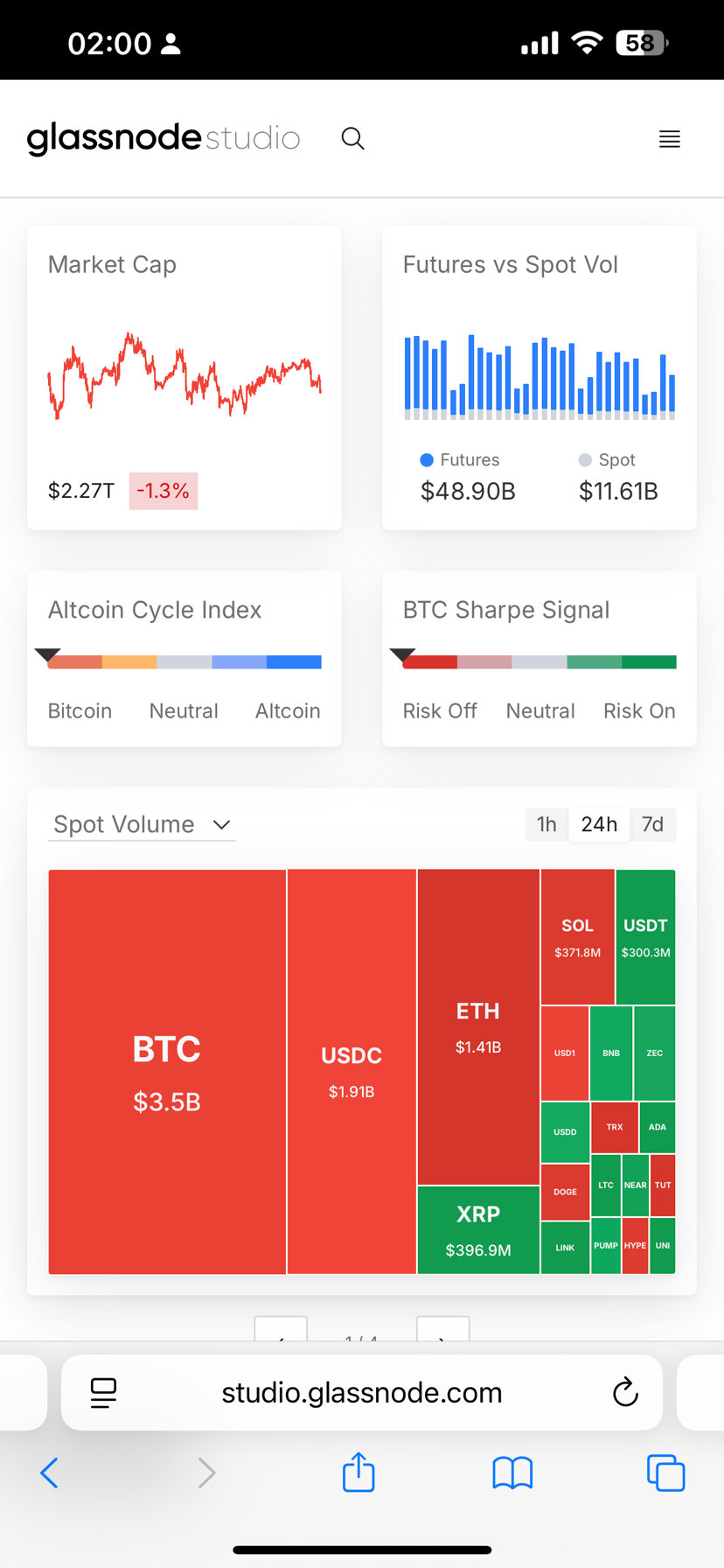Go back with Safari back arrow
Screen dimensions: 724x1568
point(50,1473)
